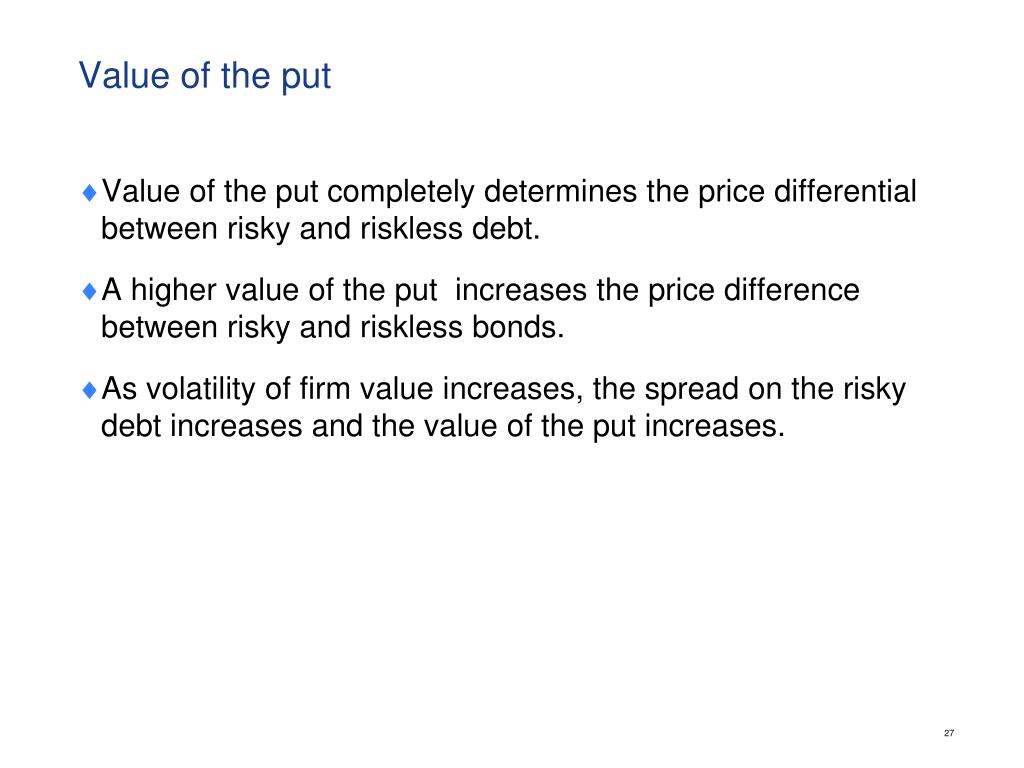Select the third blue diamond bullet marker
This screenshot has height=768, width=1024.
[89, 390]
